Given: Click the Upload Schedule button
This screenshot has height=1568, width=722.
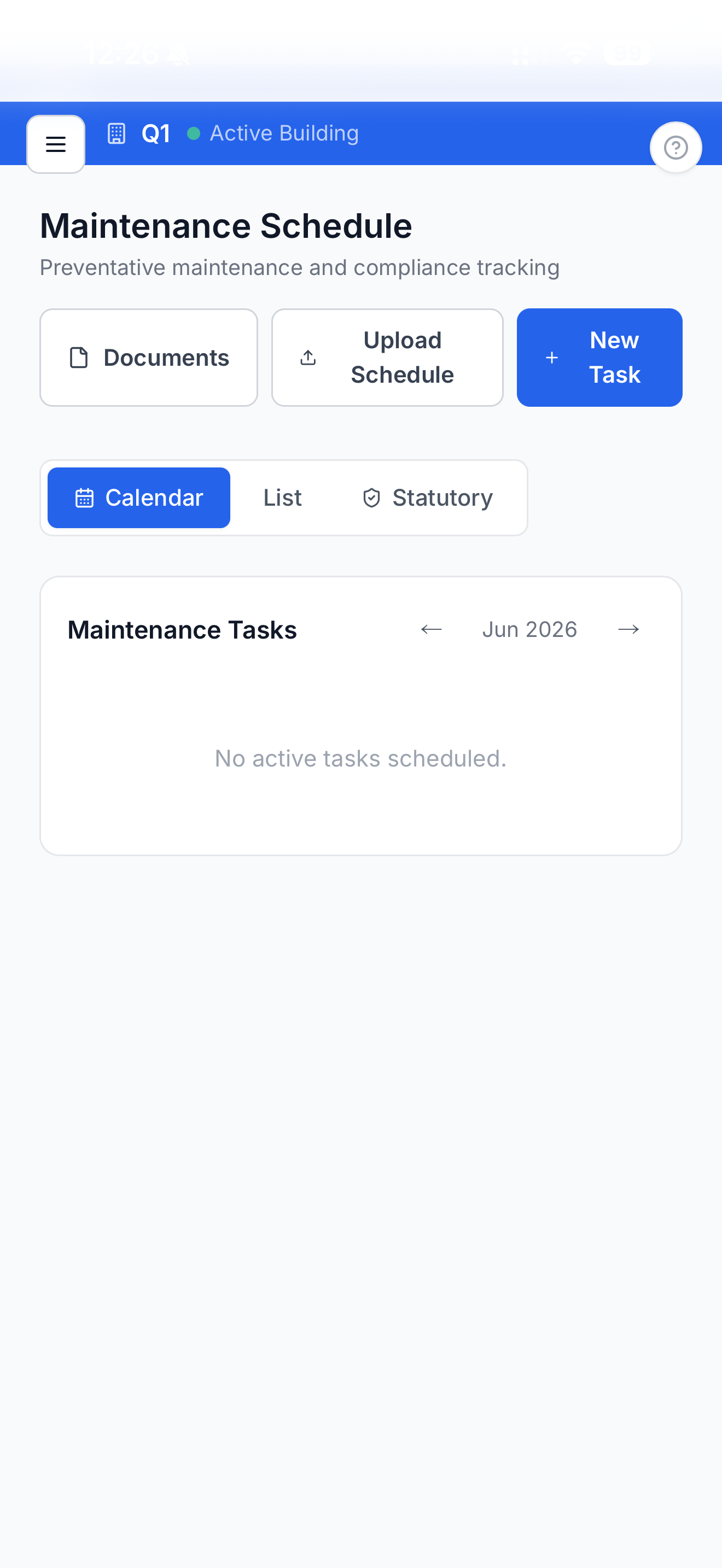Looking at the screenshot, I should click(387, 358).
